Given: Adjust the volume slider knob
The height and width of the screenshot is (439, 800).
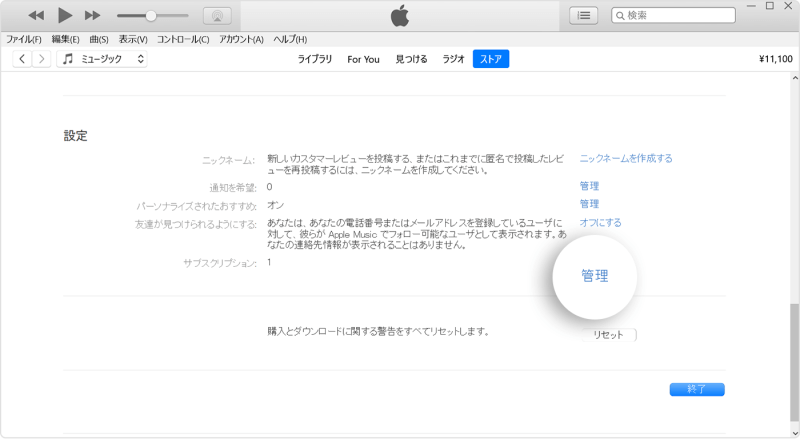Looking at the screenshot, I should tap(151, 16).
